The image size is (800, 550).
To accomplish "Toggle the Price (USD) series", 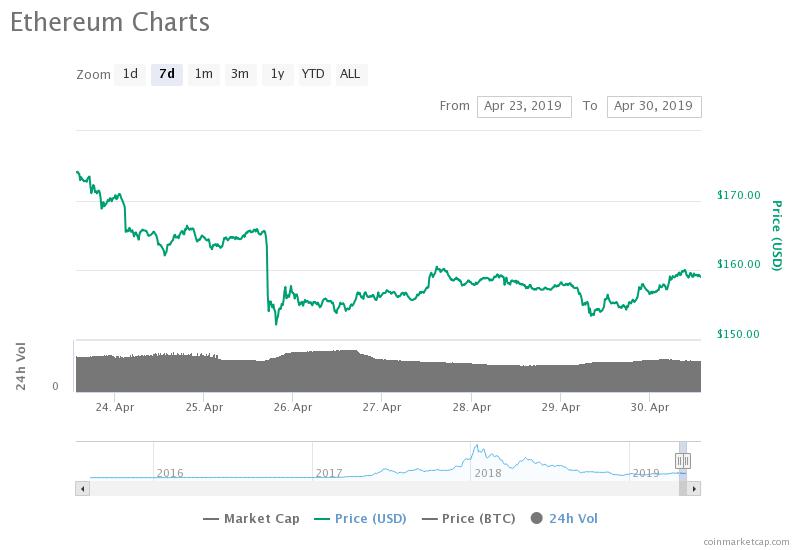I will 361,519.
